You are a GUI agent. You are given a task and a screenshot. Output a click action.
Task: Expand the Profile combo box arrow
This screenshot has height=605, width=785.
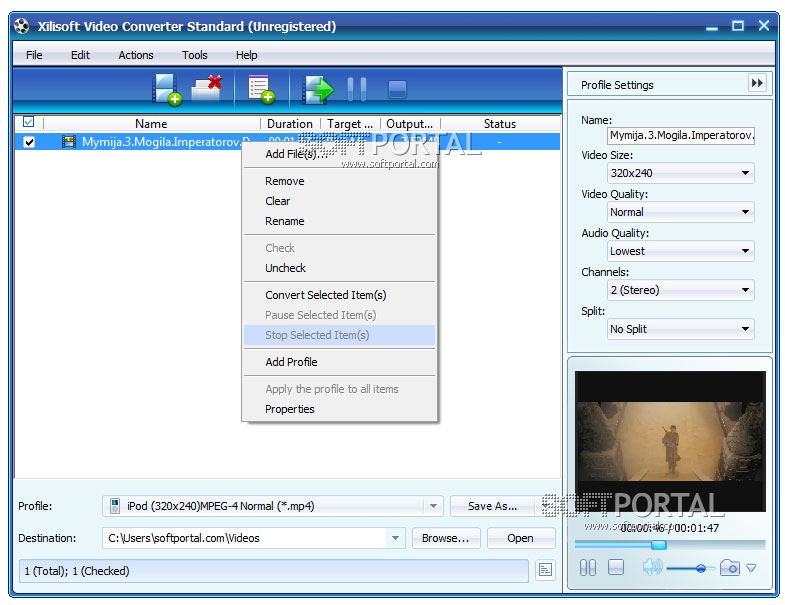tap(433, 506)
